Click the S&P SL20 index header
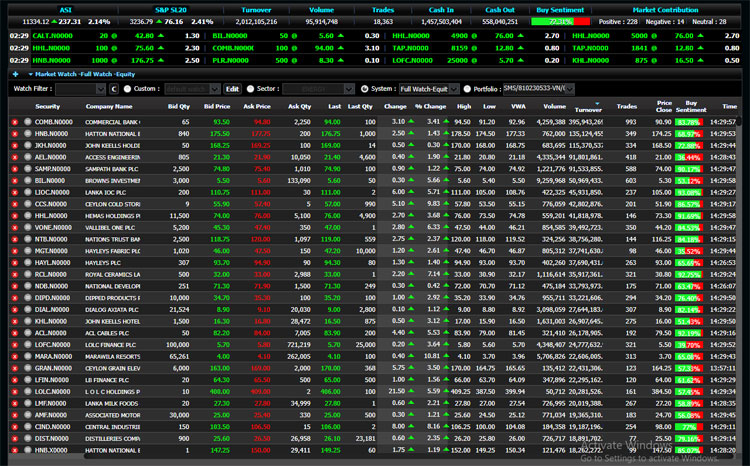The image size is (750, 466). tap(171, 10)
